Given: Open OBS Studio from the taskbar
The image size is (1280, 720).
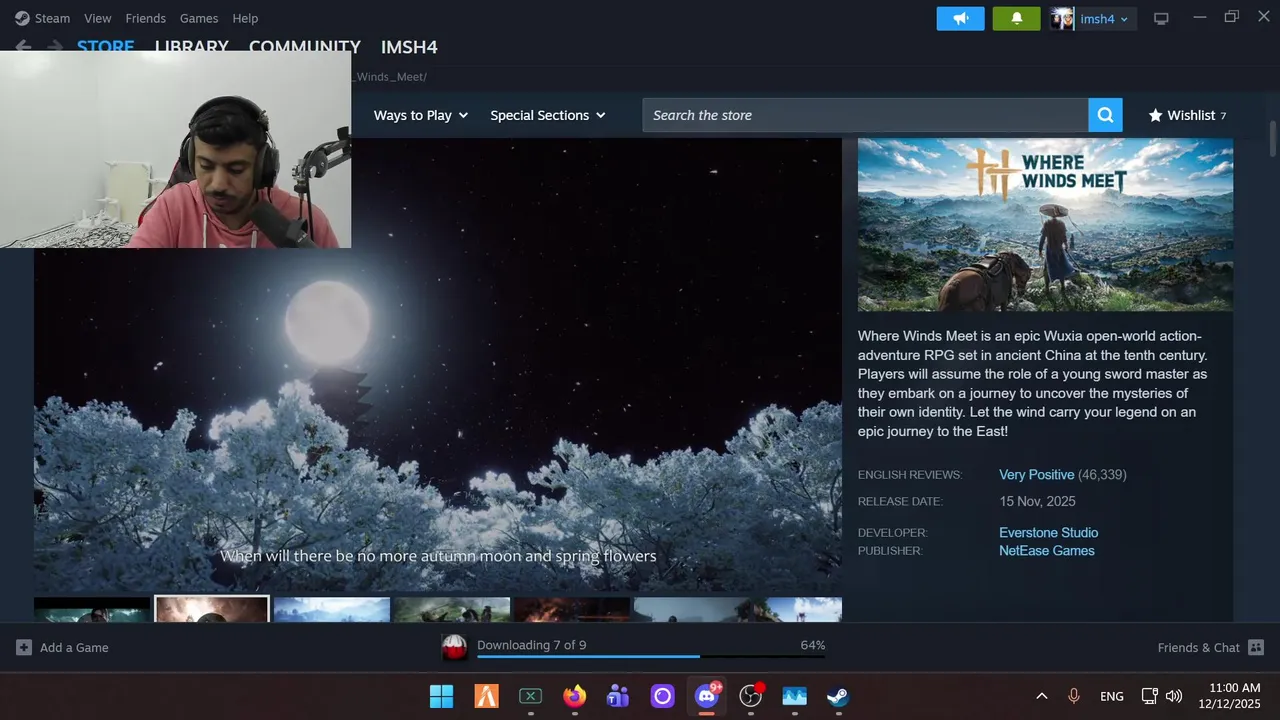Looking at the screenshot, I should 750,696.
